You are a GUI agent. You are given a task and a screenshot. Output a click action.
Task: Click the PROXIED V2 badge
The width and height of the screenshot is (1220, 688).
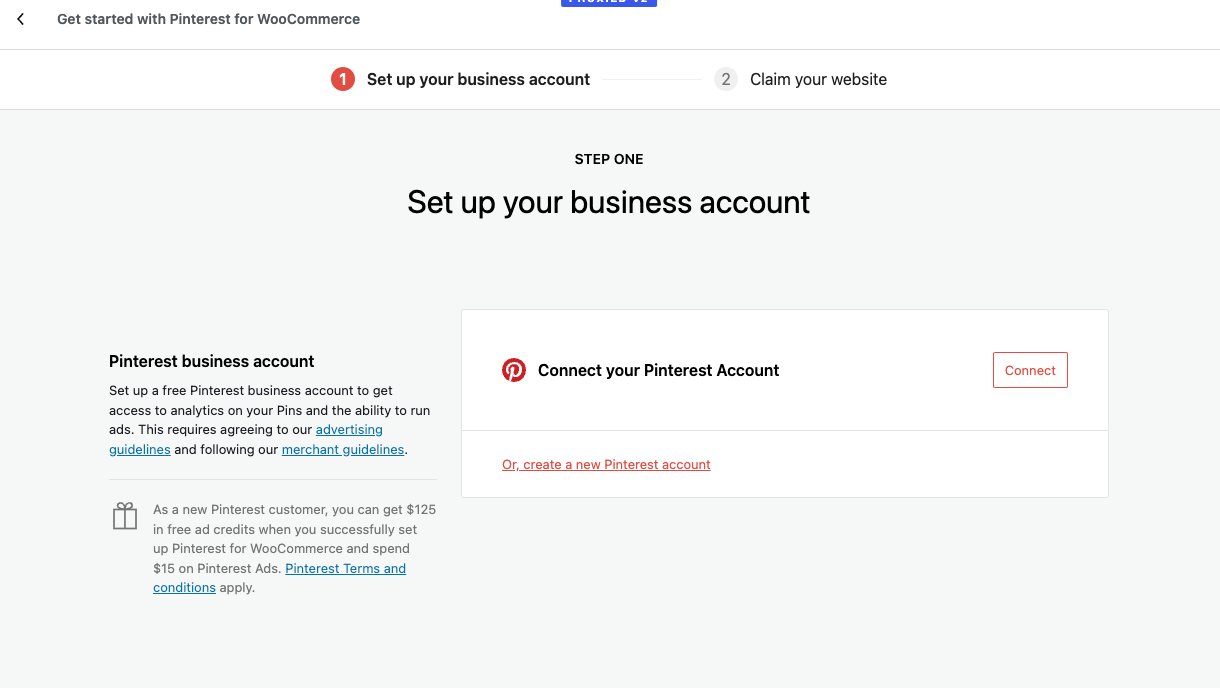tap(609, 3)
